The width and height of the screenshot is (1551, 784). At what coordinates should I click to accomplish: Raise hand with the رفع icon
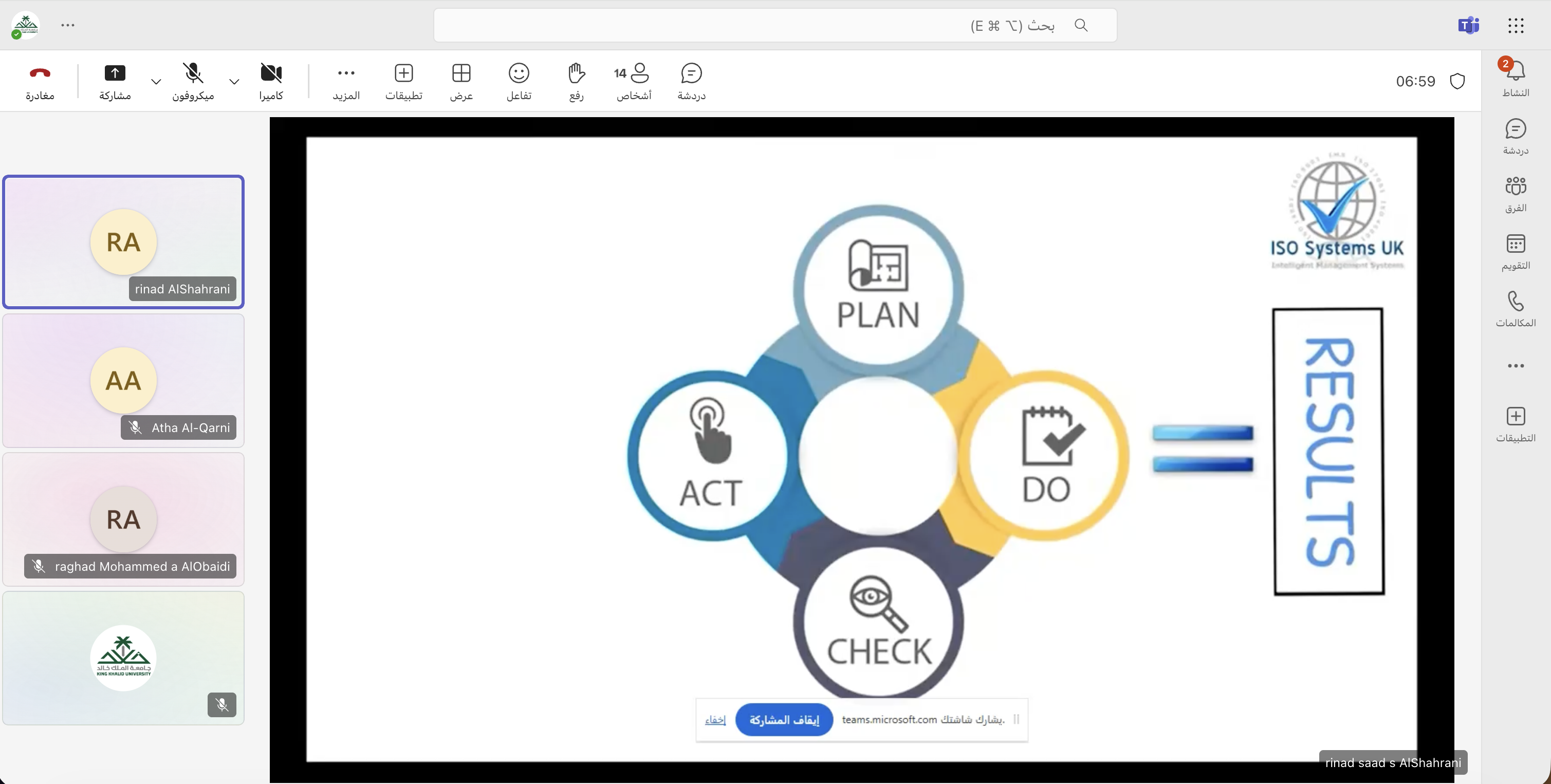point(576,81)
